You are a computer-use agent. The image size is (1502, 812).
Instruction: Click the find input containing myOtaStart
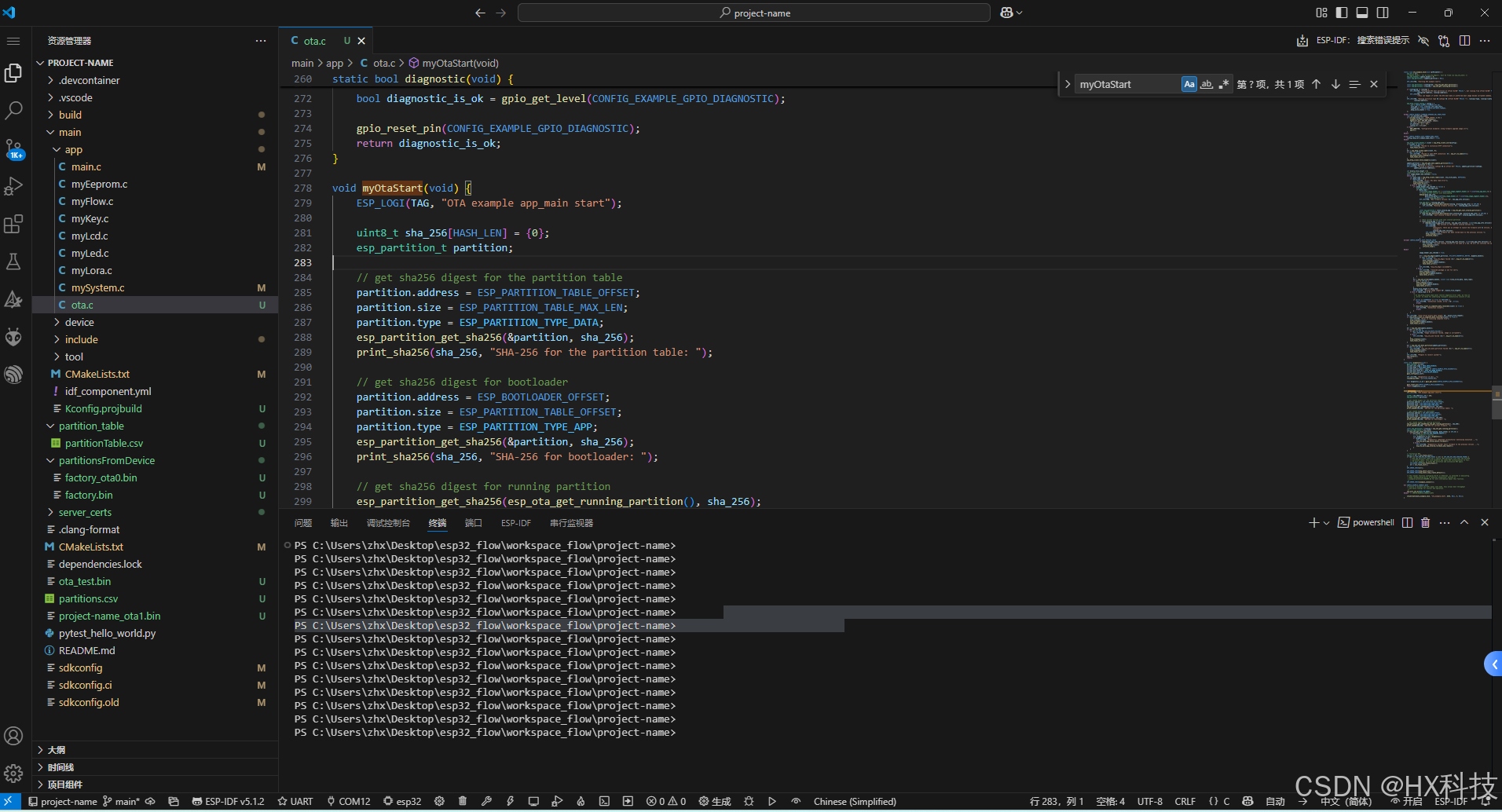tap(1125, 84)
